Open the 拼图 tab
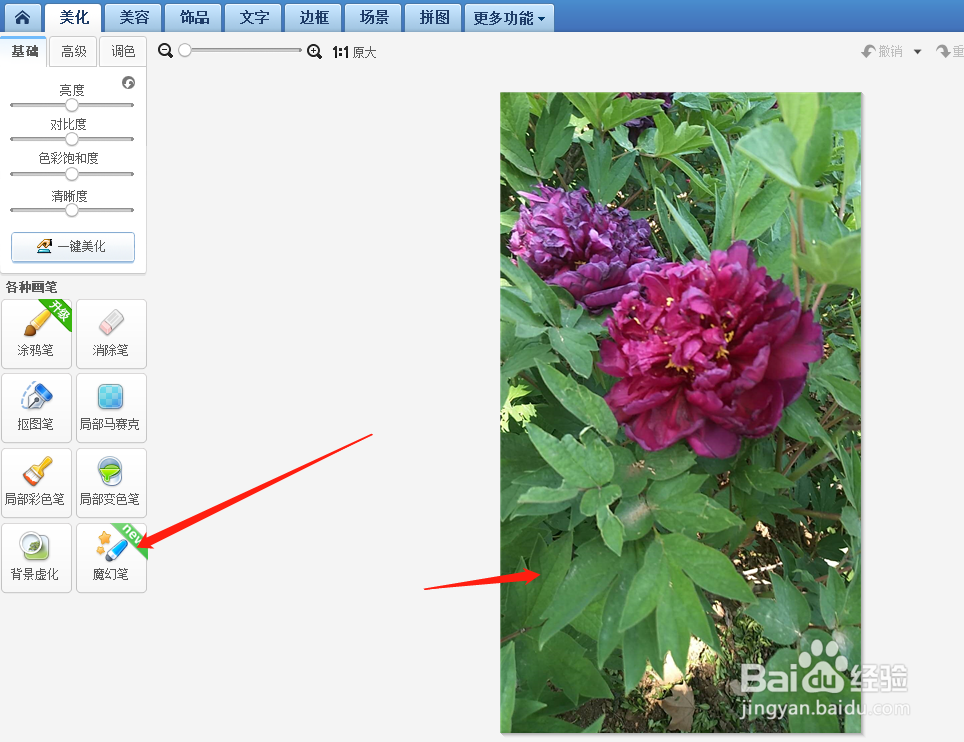Viewport: 964px width, 742px height. pyautogui.click(x=434, y=17)
